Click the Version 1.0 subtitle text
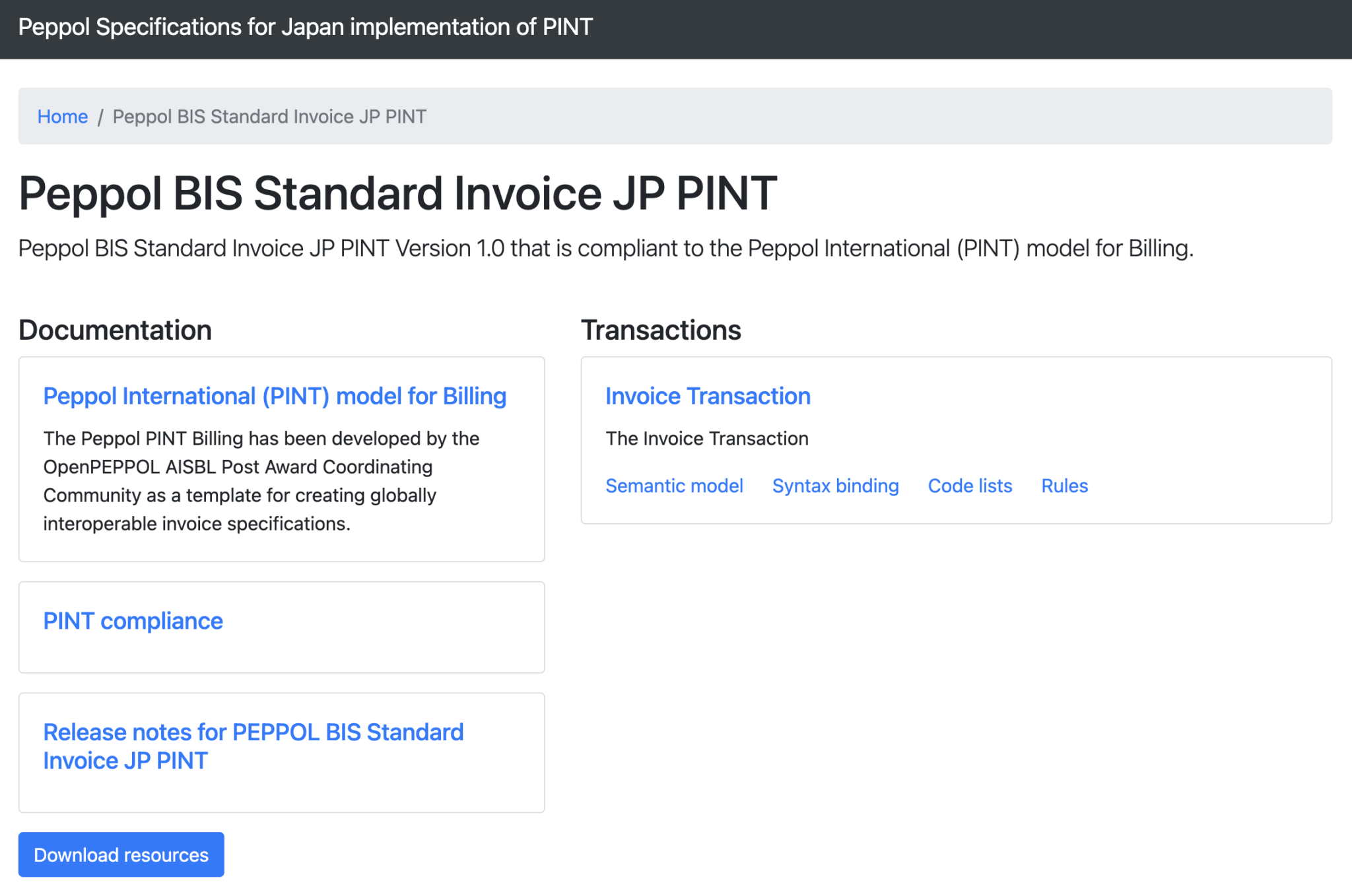The width and height of the screenshot is (1352, 896). tap(605, 249)
